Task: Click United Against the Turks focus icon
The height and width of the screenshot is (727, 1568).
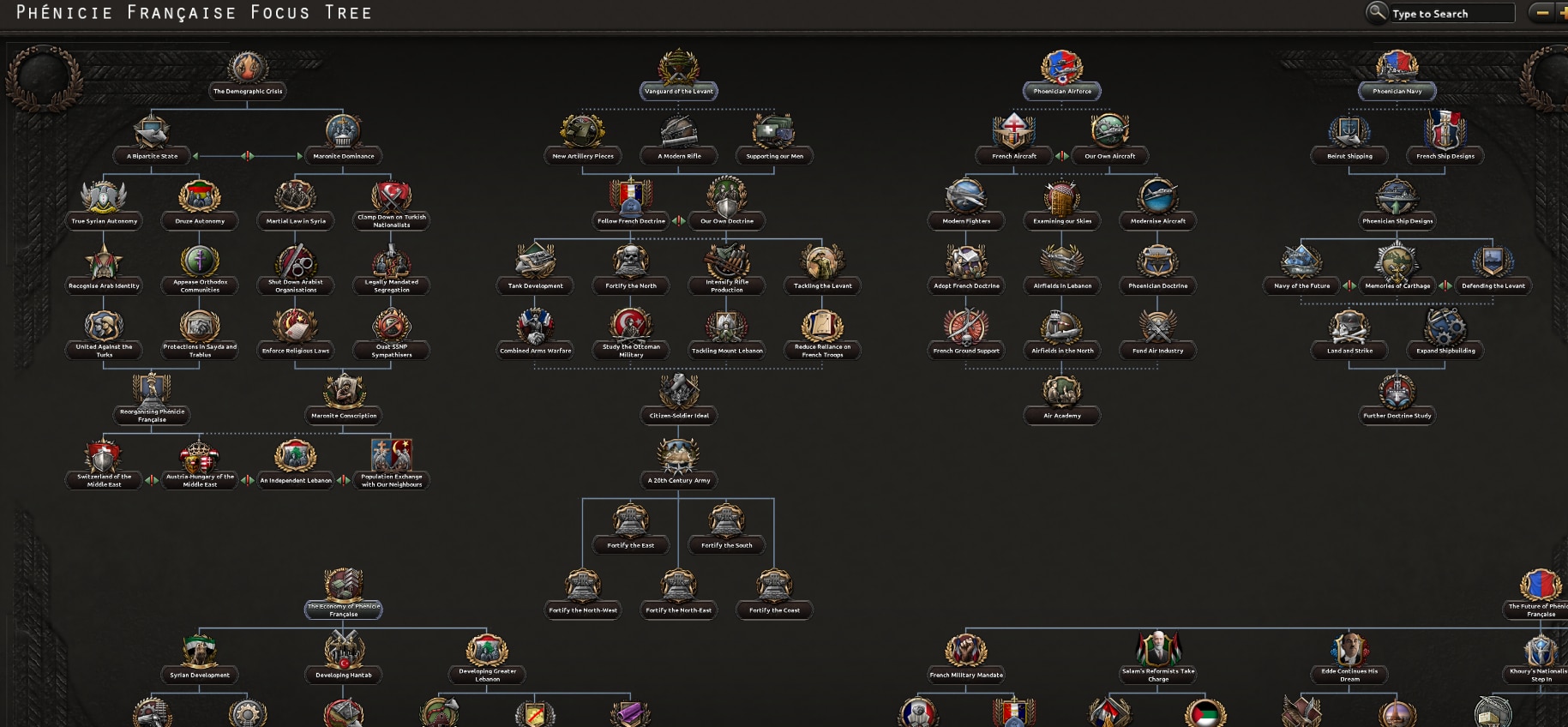Action: 104,326
